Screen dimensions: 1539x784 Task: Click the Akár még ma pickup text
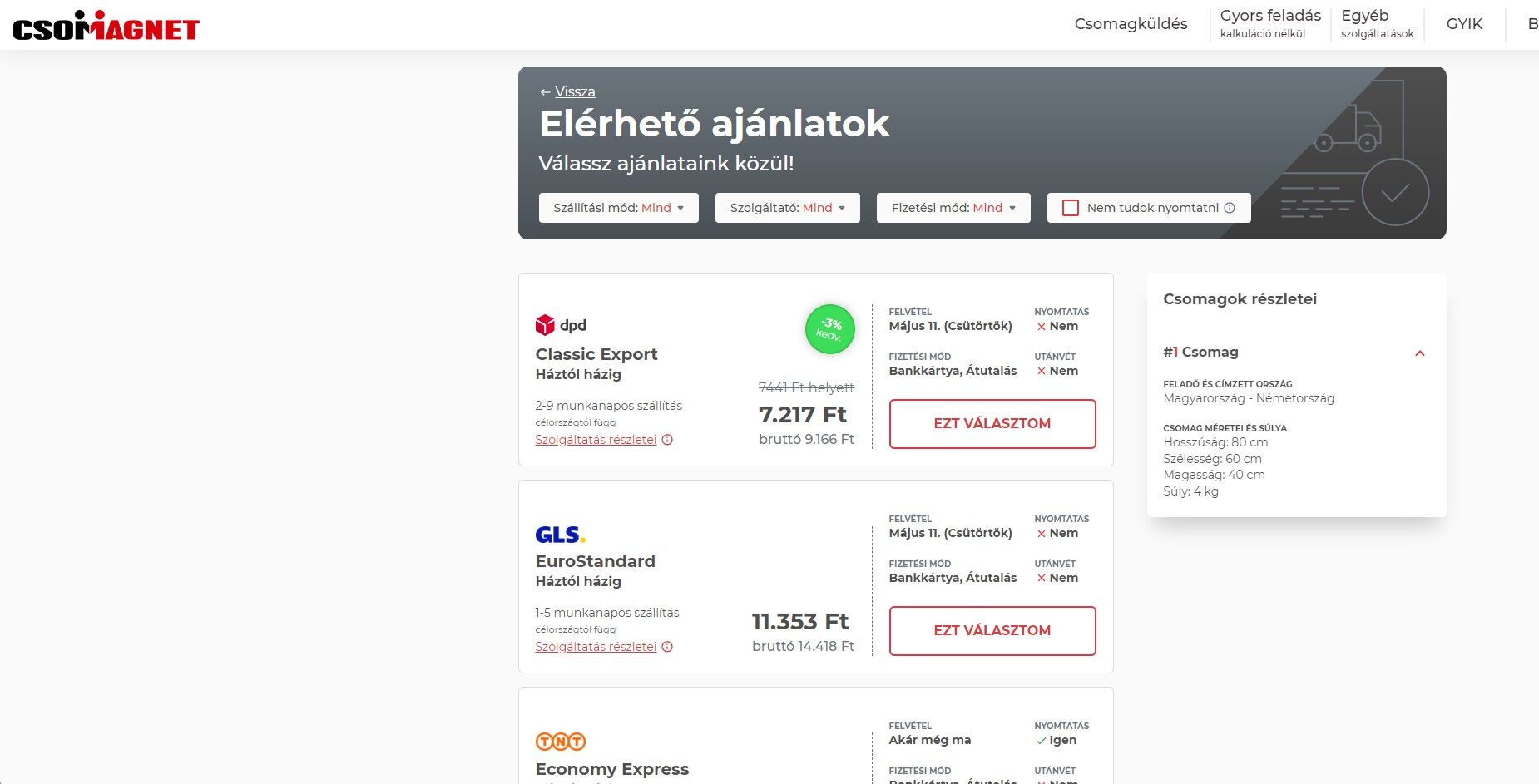click(x=929, y=740)
